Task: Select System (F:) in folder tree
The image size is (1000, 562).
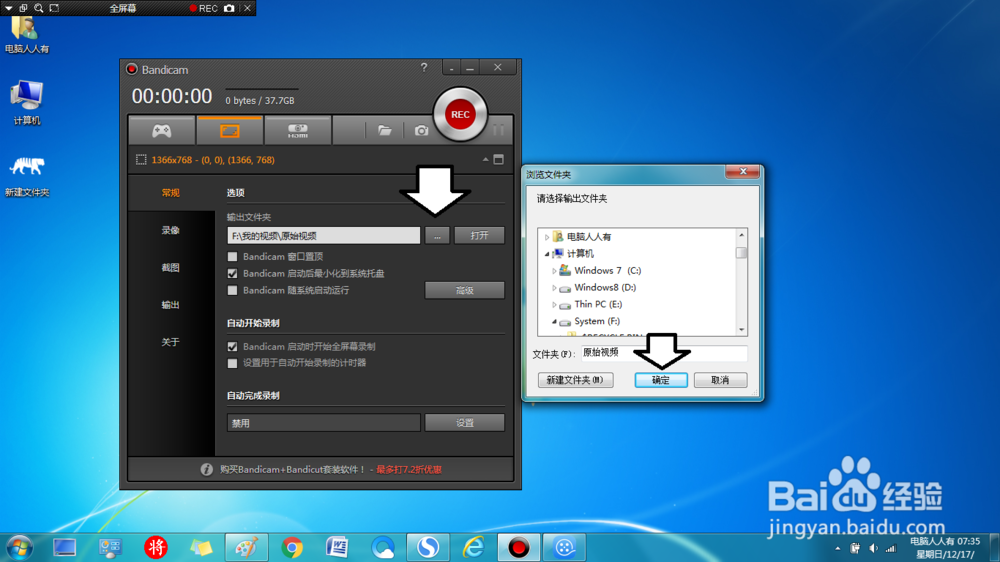Action: click(x=596, y=322)
